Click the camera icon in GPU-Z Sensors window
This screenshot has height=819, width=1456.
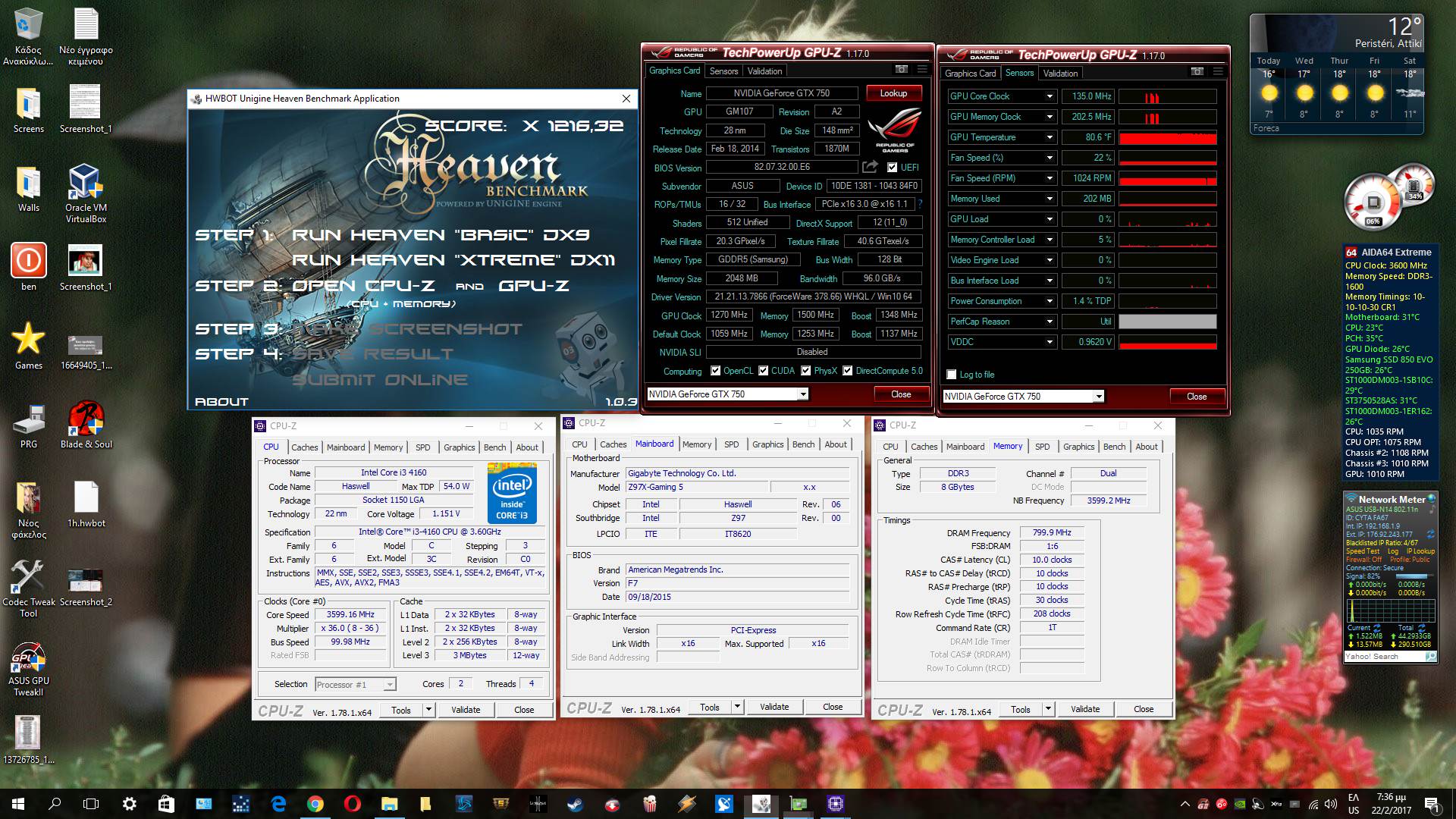(x=1197, y=72)
